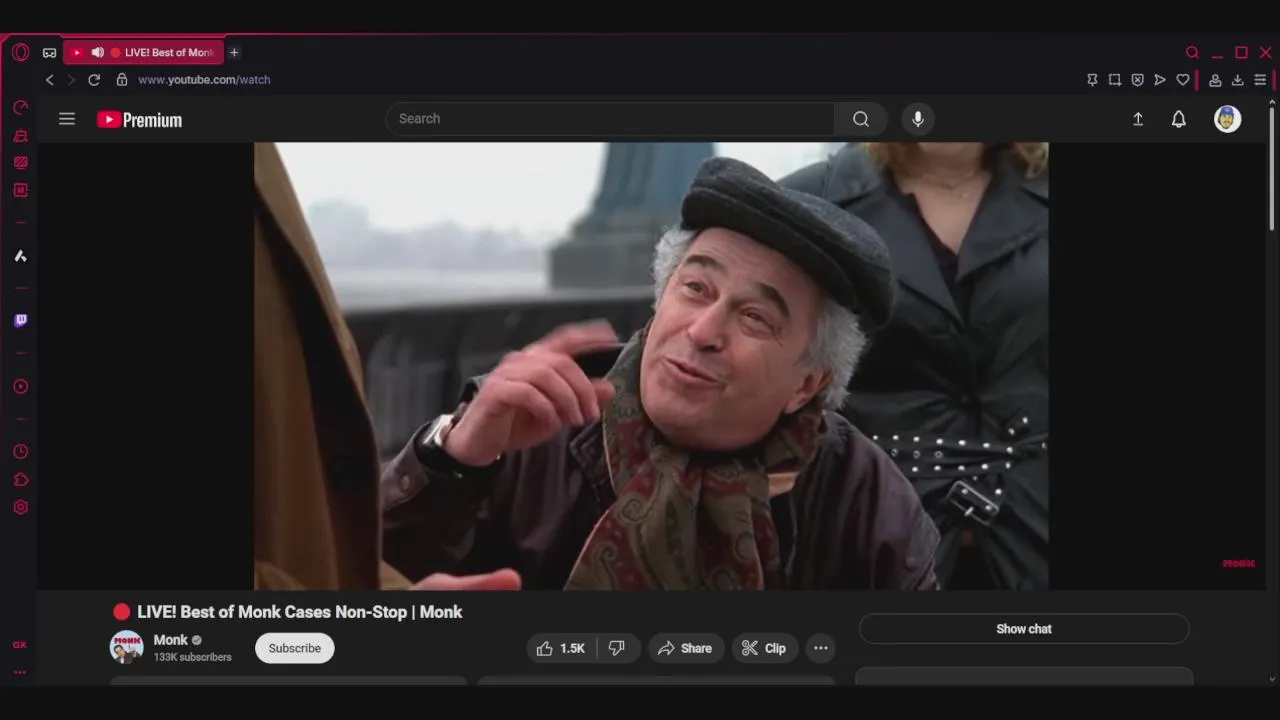The width and height of the screenshot is (1280, 720).
Task: Open the GX Cleaner sidebar icon
Action: pos(20,135)
